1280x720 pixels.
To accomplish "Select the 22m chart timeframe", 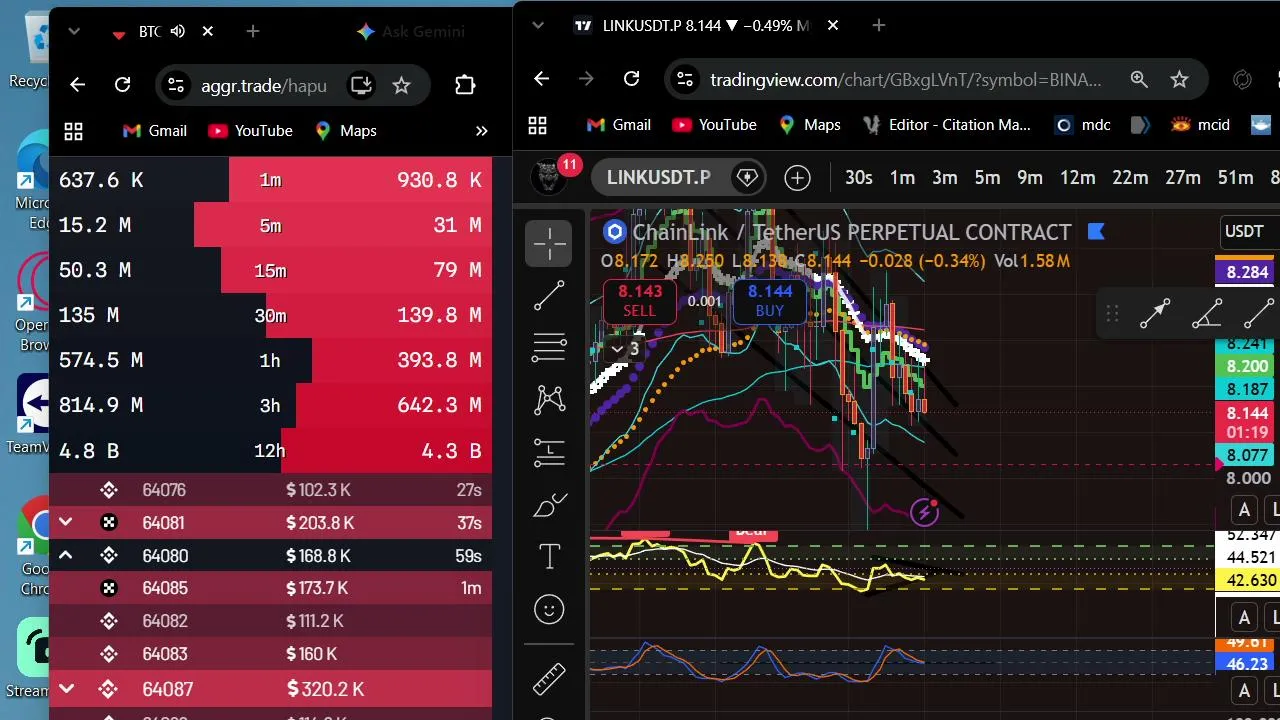I will click(1130, 178).
